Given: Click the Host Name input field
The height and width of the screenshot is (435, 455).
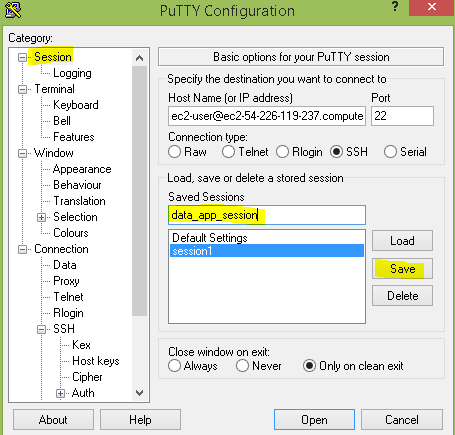Looking at the screenshot, I should [x=267, y=116].
